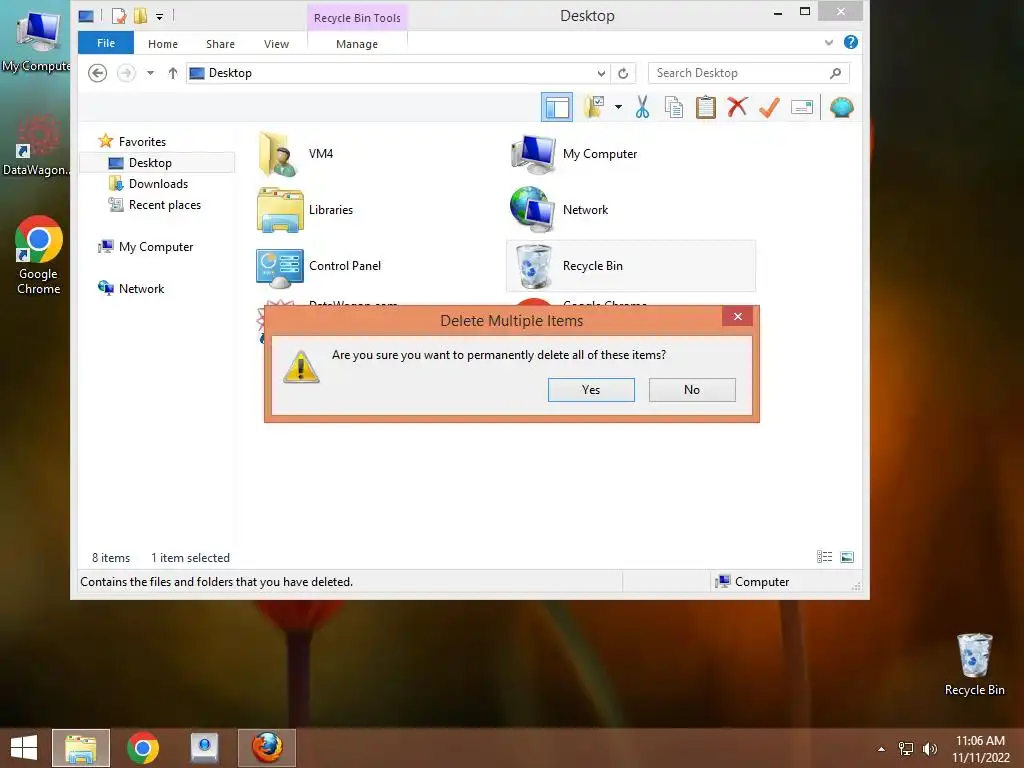
Task: Go back with the back arrow
Action: [x=97, y=73]
